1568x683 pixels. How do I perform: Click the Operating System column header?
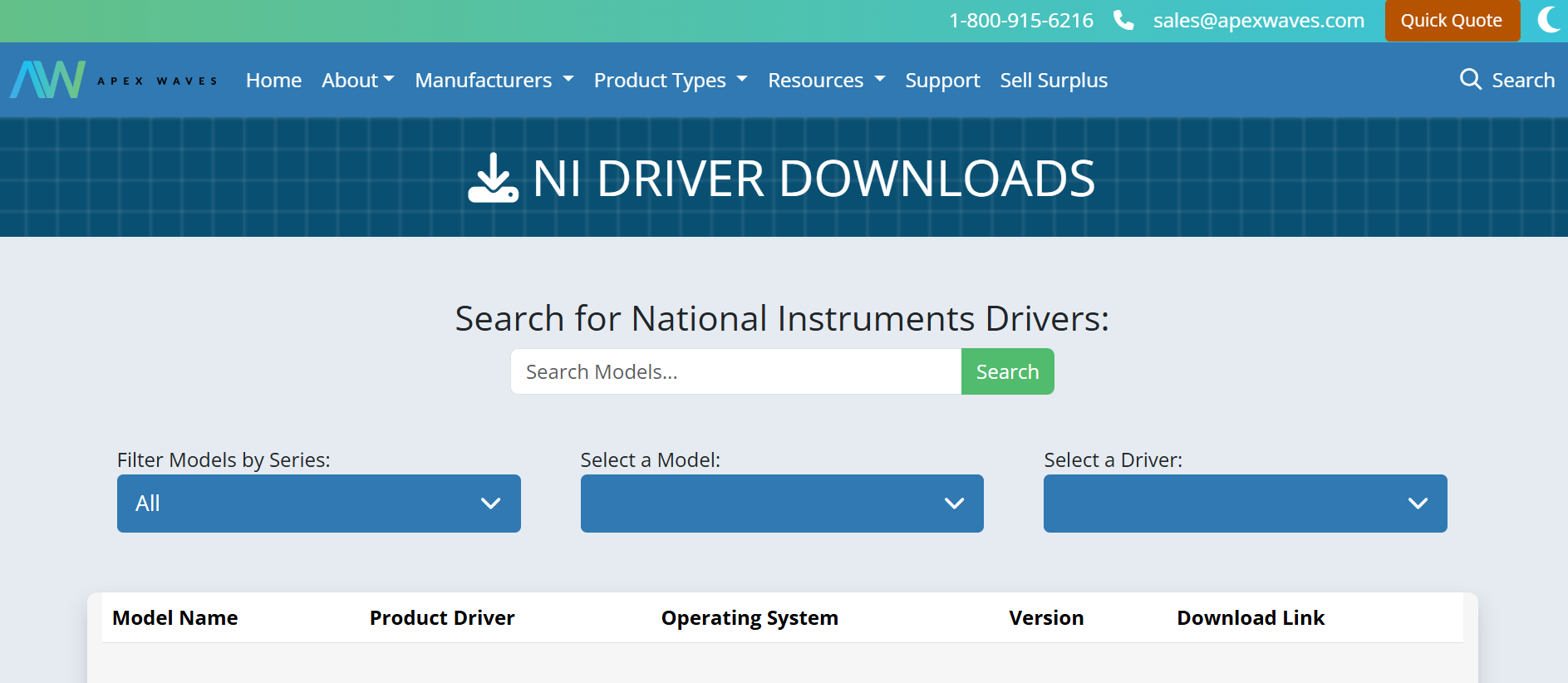[x=750, y=618]
